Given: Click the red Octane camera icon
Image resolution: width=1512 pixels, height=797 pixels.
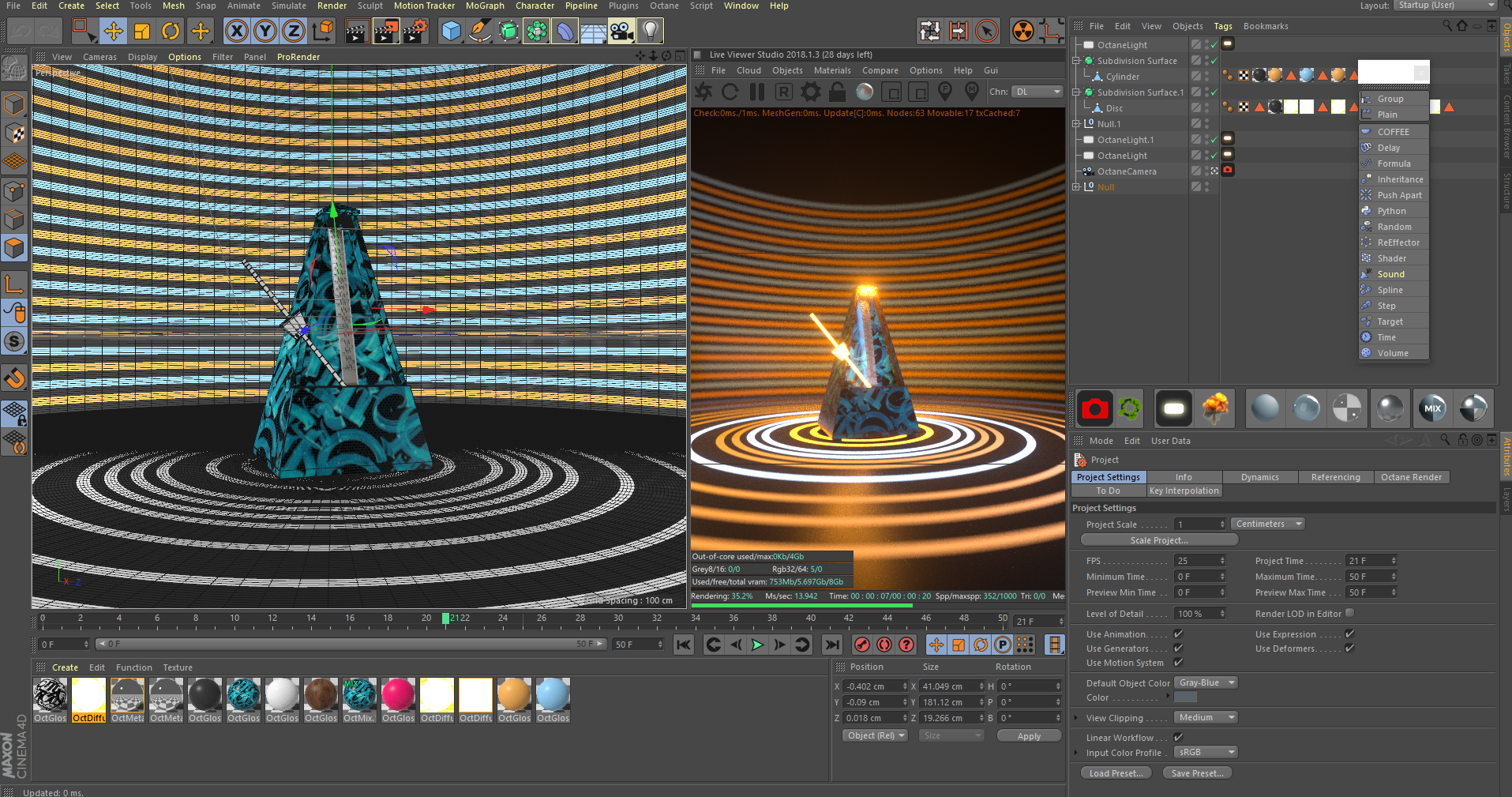Looking at the screenshot, I should point(1094,408).
